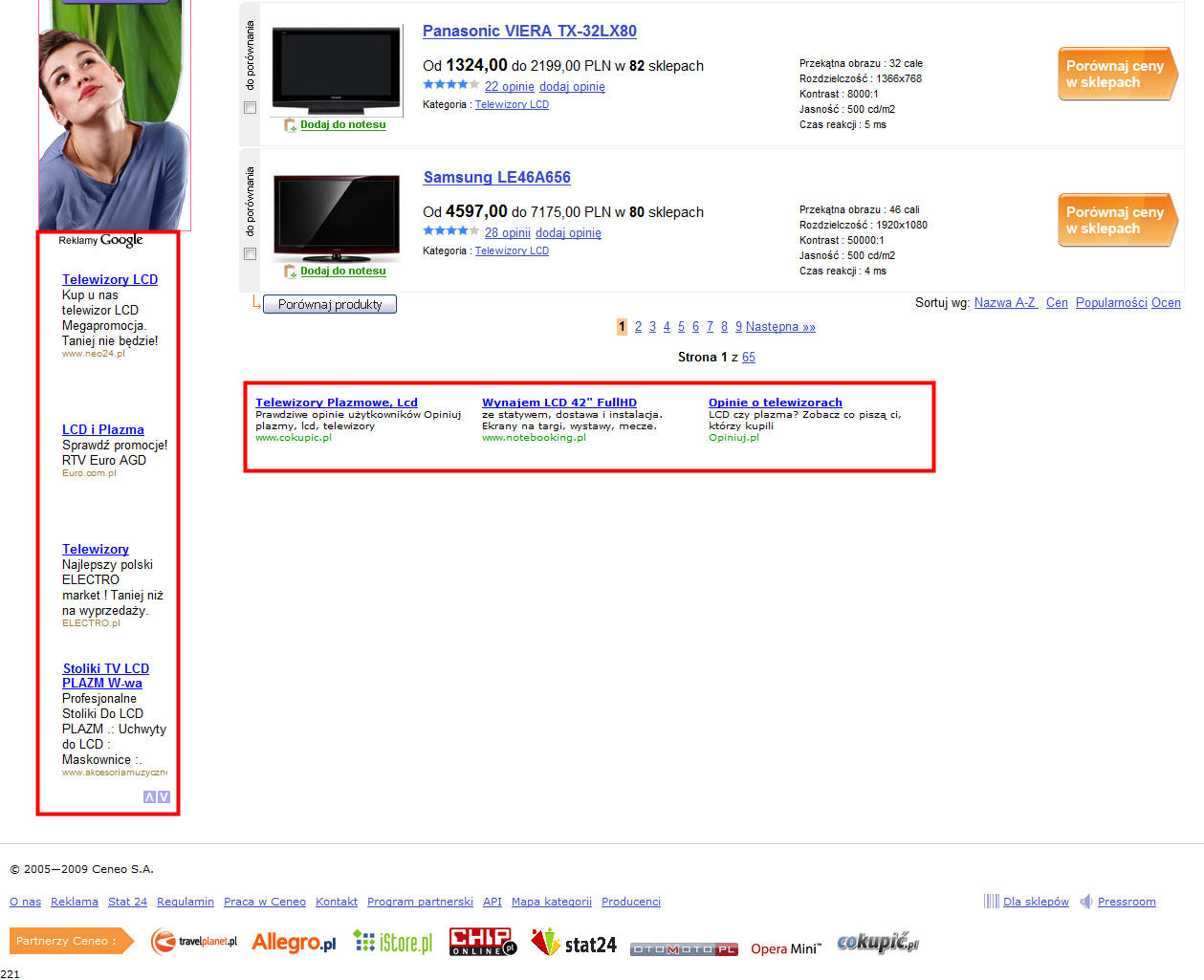Open the 'Telewizory LCD' category under Samsung
1204x980 pixels.
click(512, 251)
